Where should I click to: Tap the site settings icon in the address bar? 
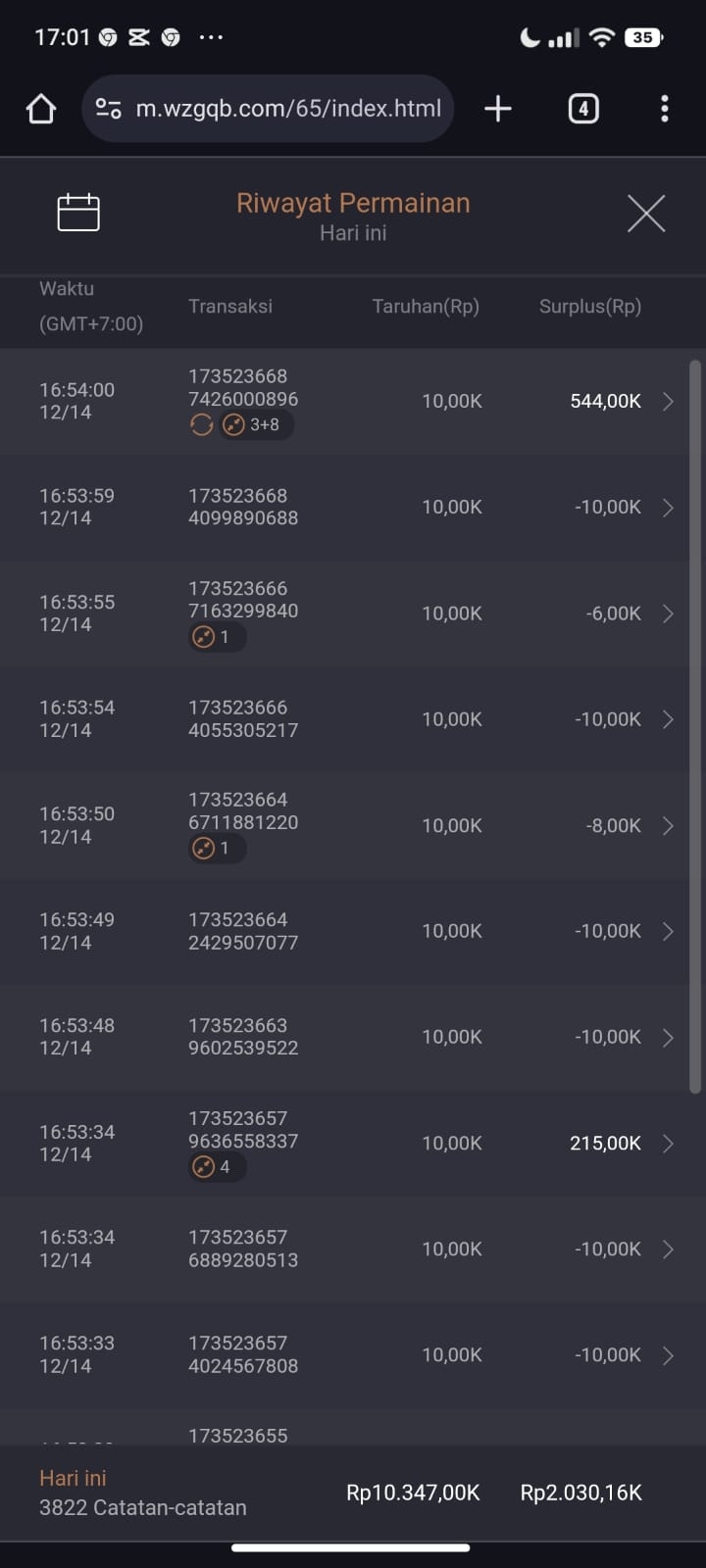(x=109, y=109)
